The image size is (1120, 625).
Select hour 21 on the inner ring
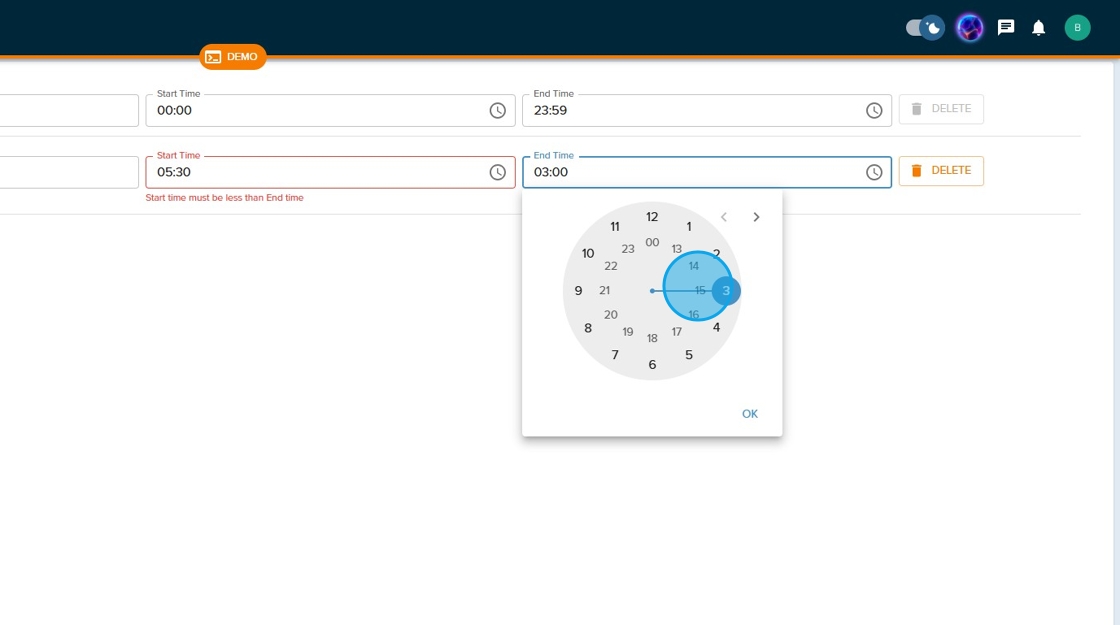[604, 291]
